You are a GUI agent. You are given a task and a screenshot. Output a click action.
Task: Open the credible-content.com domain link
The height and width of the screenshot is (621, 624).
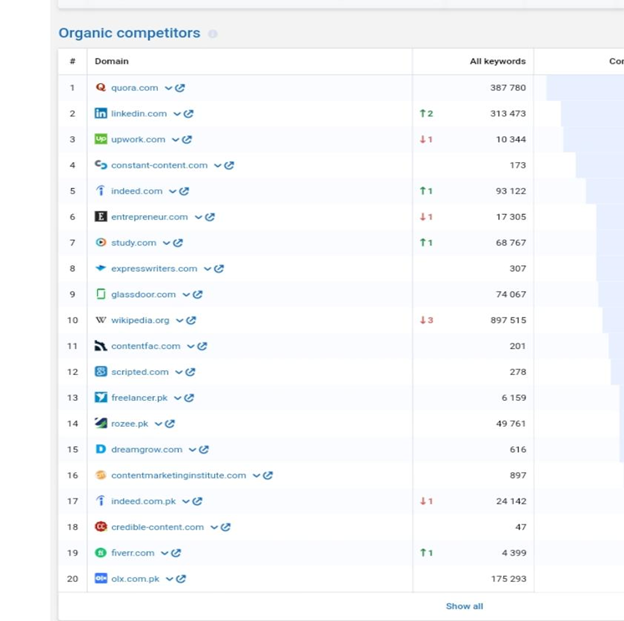click(158, 527)
